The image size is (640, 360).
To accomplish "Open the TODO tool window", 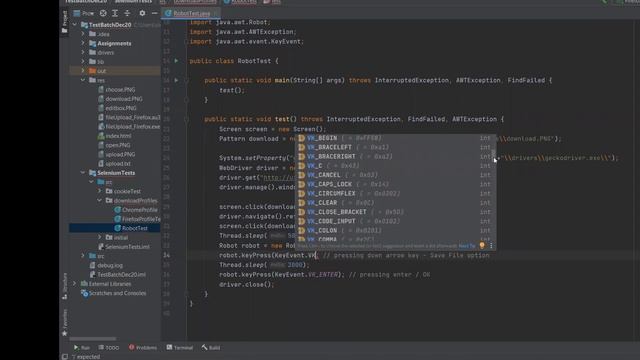I will 109,348.
